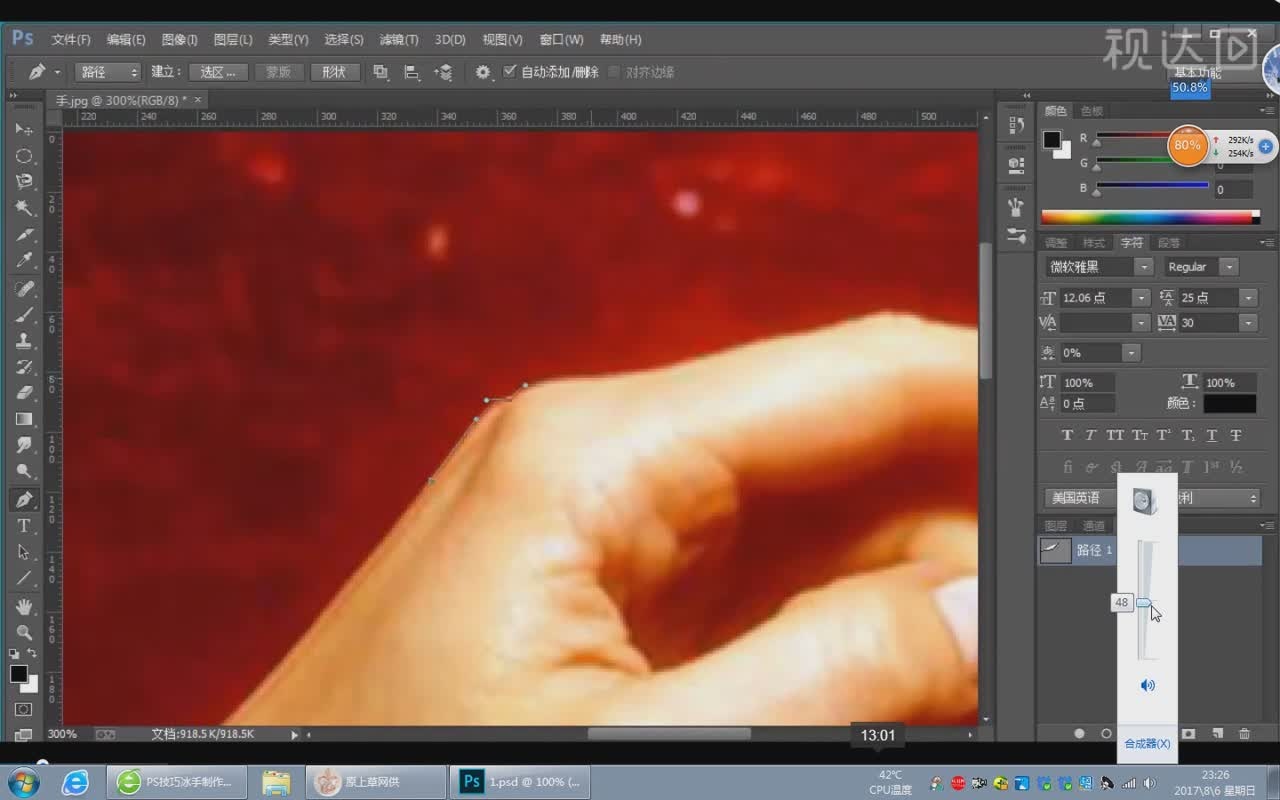Open path alignment icon in options bar
1280x800 pixels.
(411, 72)
